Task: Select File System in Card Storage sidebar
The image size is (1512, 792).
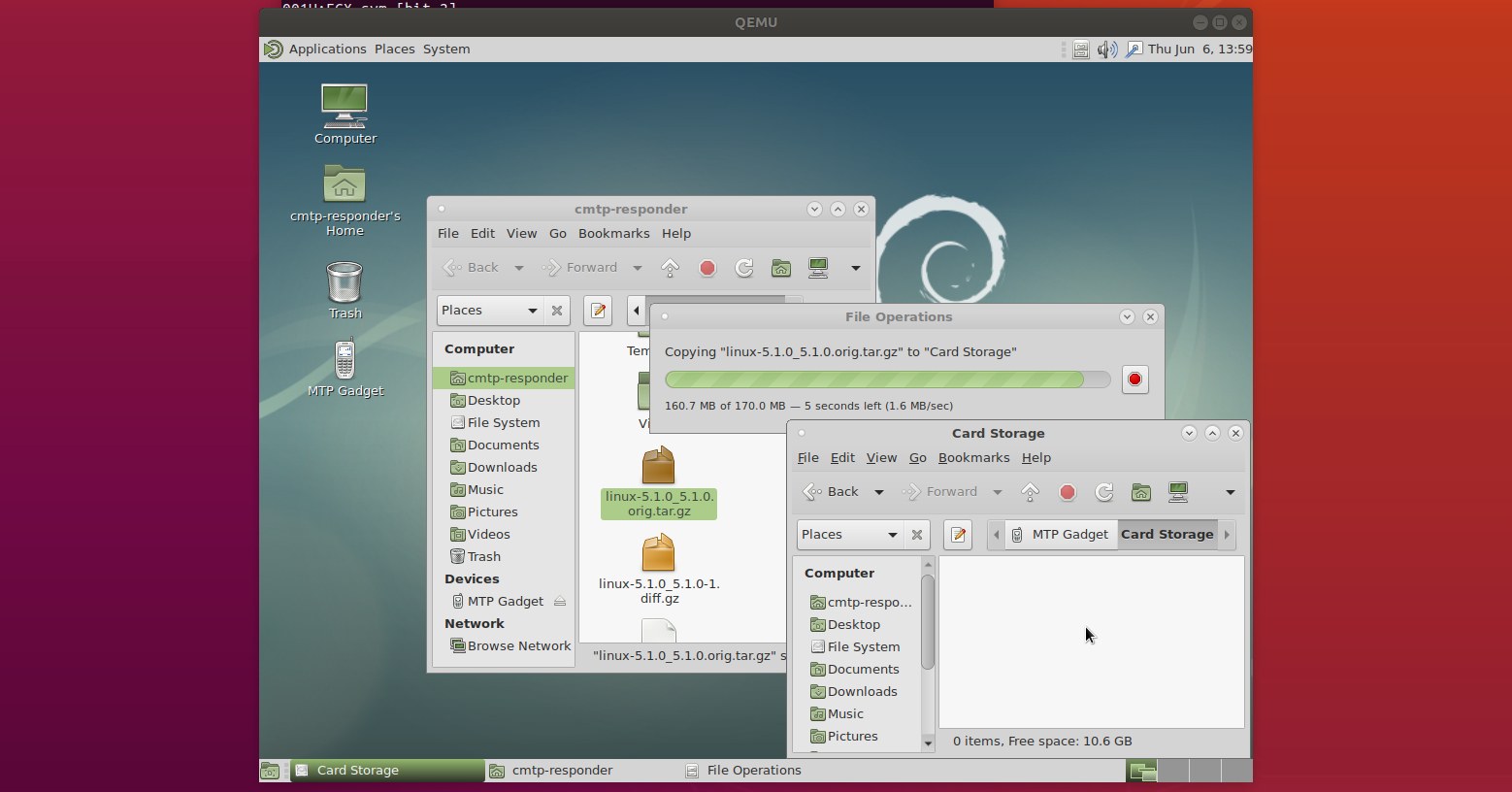Action: tap(856, 647)
